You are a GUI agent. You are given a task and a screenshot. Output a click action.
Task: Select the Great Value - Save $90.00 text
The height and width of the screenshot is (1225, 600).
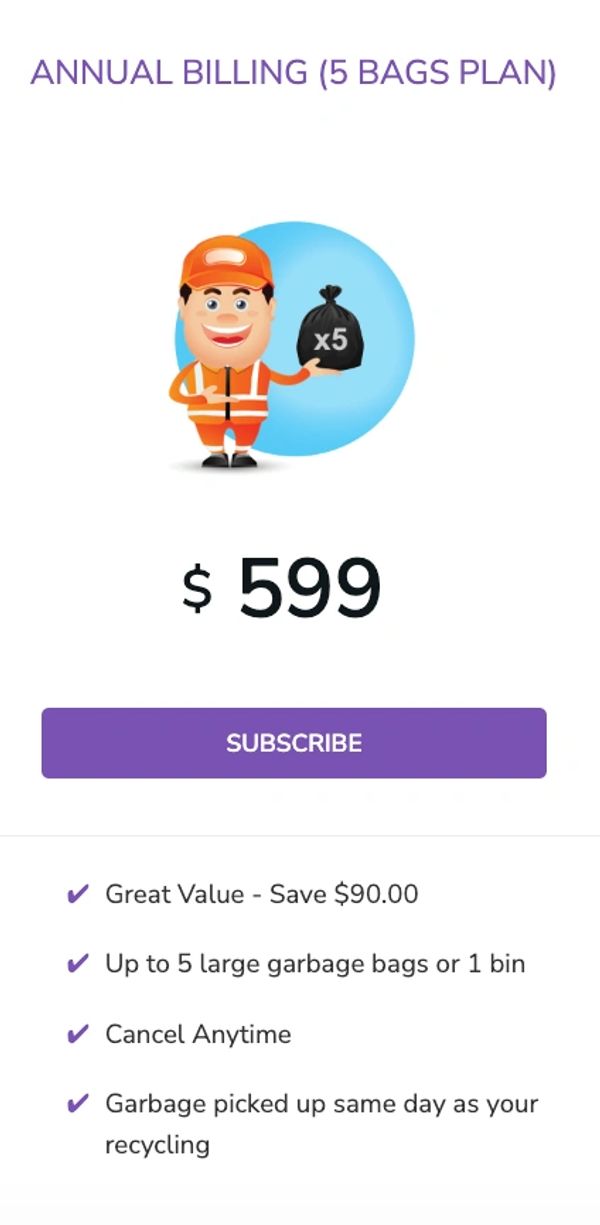pyautogui.click(x=262, y=894)
